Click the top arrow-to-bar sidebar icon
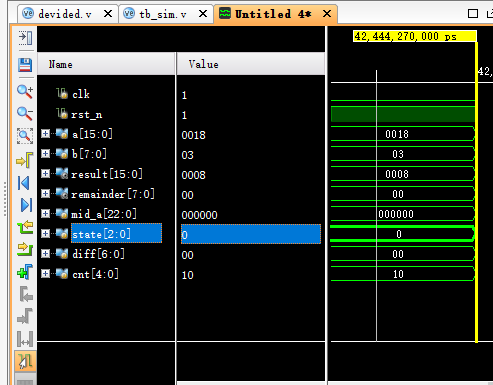Screen dimensions: 493x385 pyautogui.click(x=25, y=38)
